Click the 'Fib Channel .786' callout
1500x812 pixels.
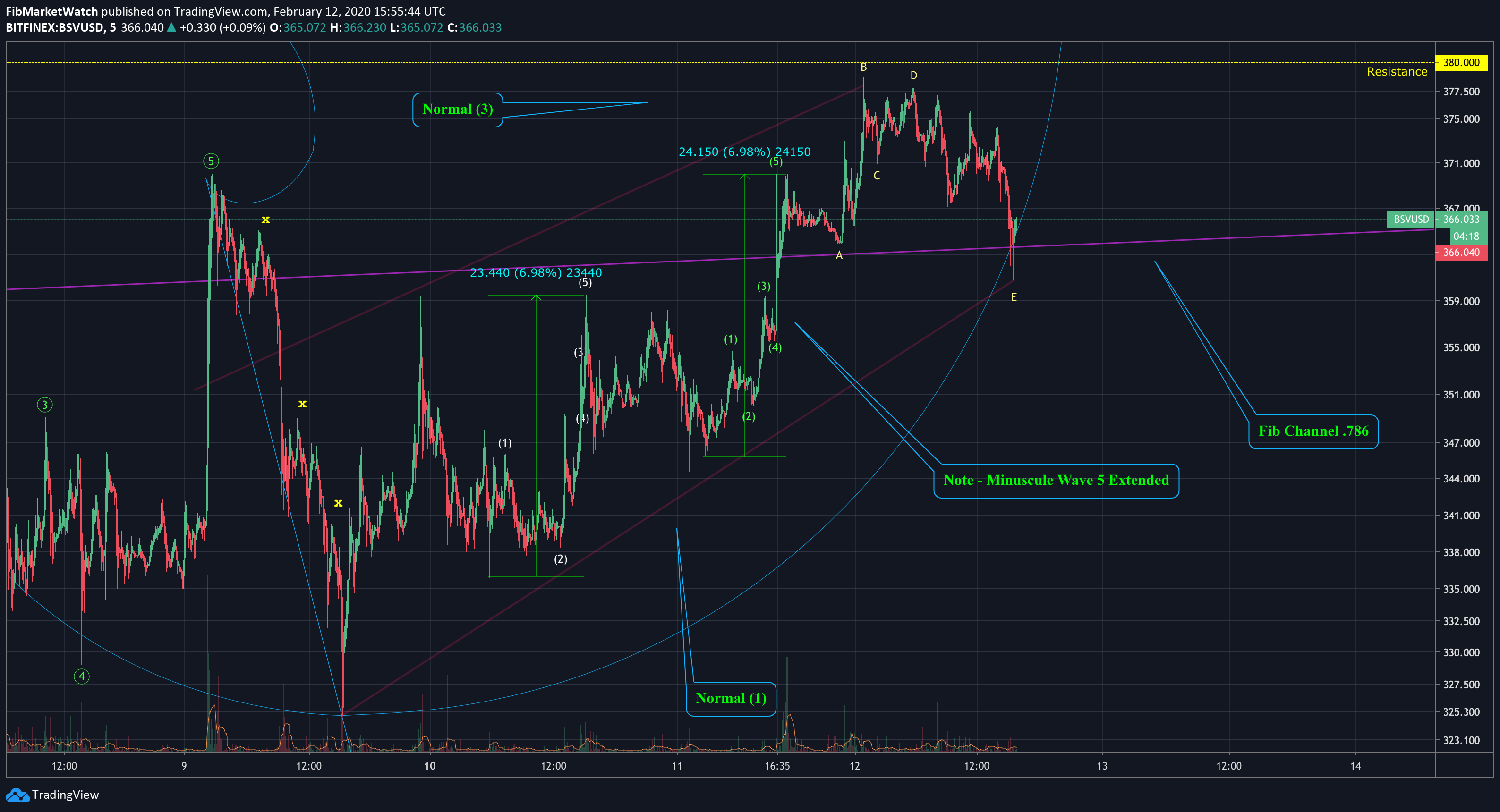pyautogui.click(x=1313, y=431)
